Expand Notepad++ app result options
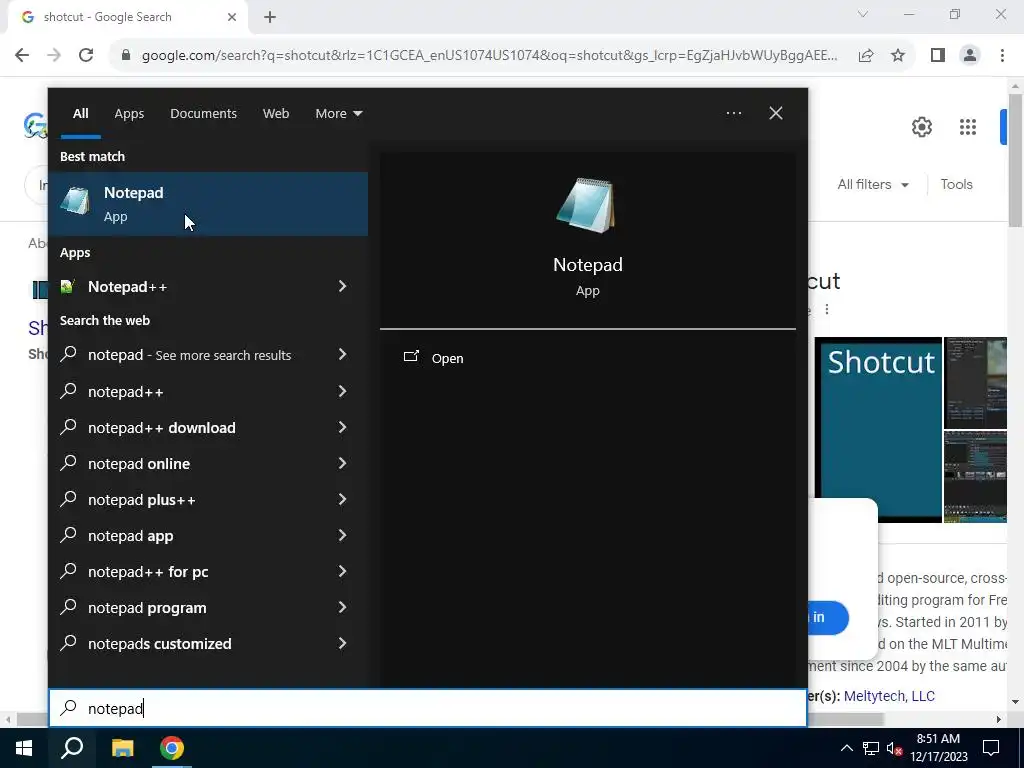The image size is (1024, 768). [342, 286]
